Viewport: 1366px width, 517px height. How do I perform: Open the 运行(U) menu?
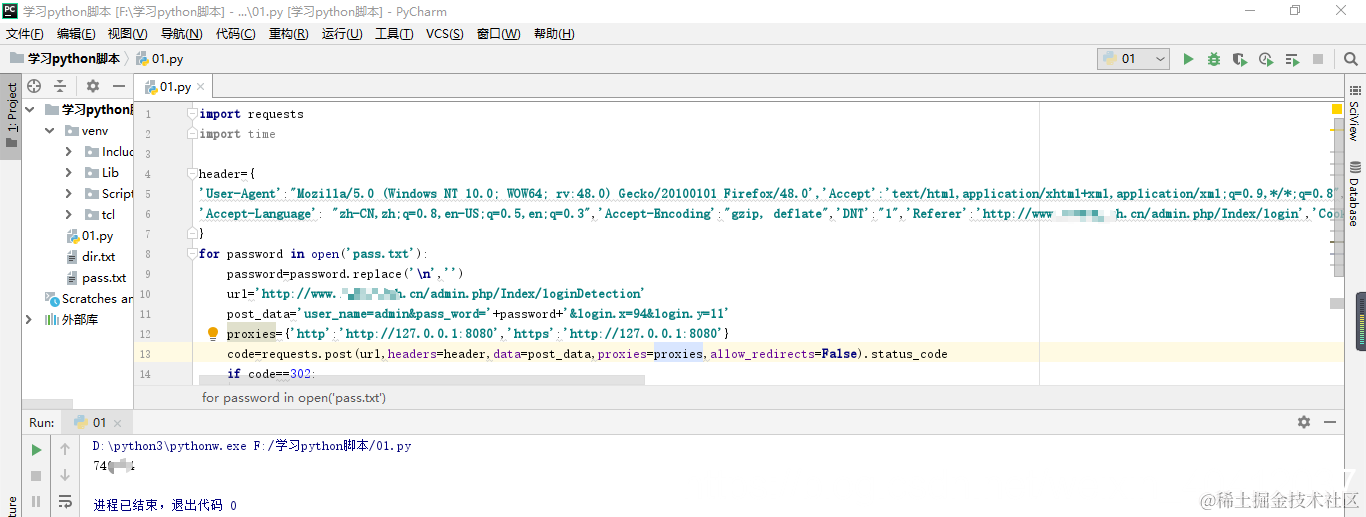coord(342,34)
